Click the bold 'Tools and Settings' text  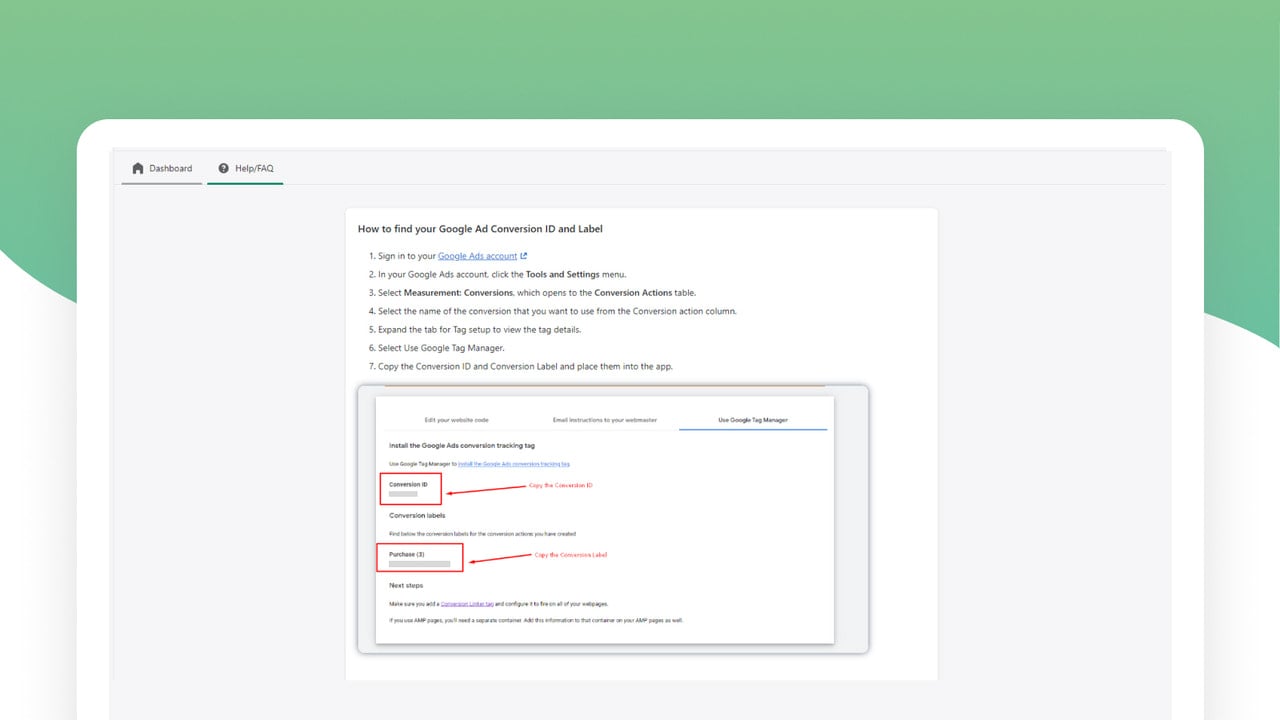(x=563, y=274)
